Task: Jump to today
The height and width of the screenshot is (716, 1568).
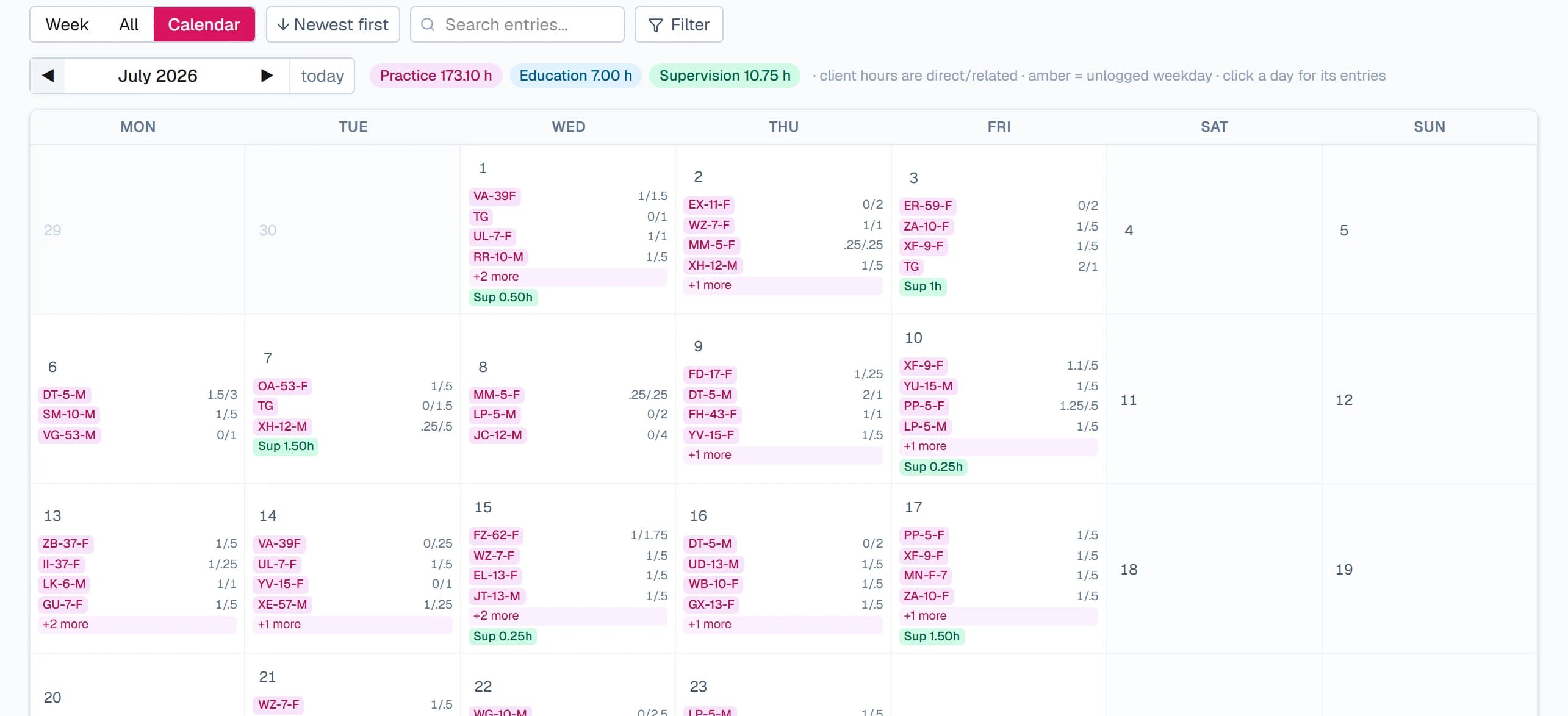Action: coord(322,76)
